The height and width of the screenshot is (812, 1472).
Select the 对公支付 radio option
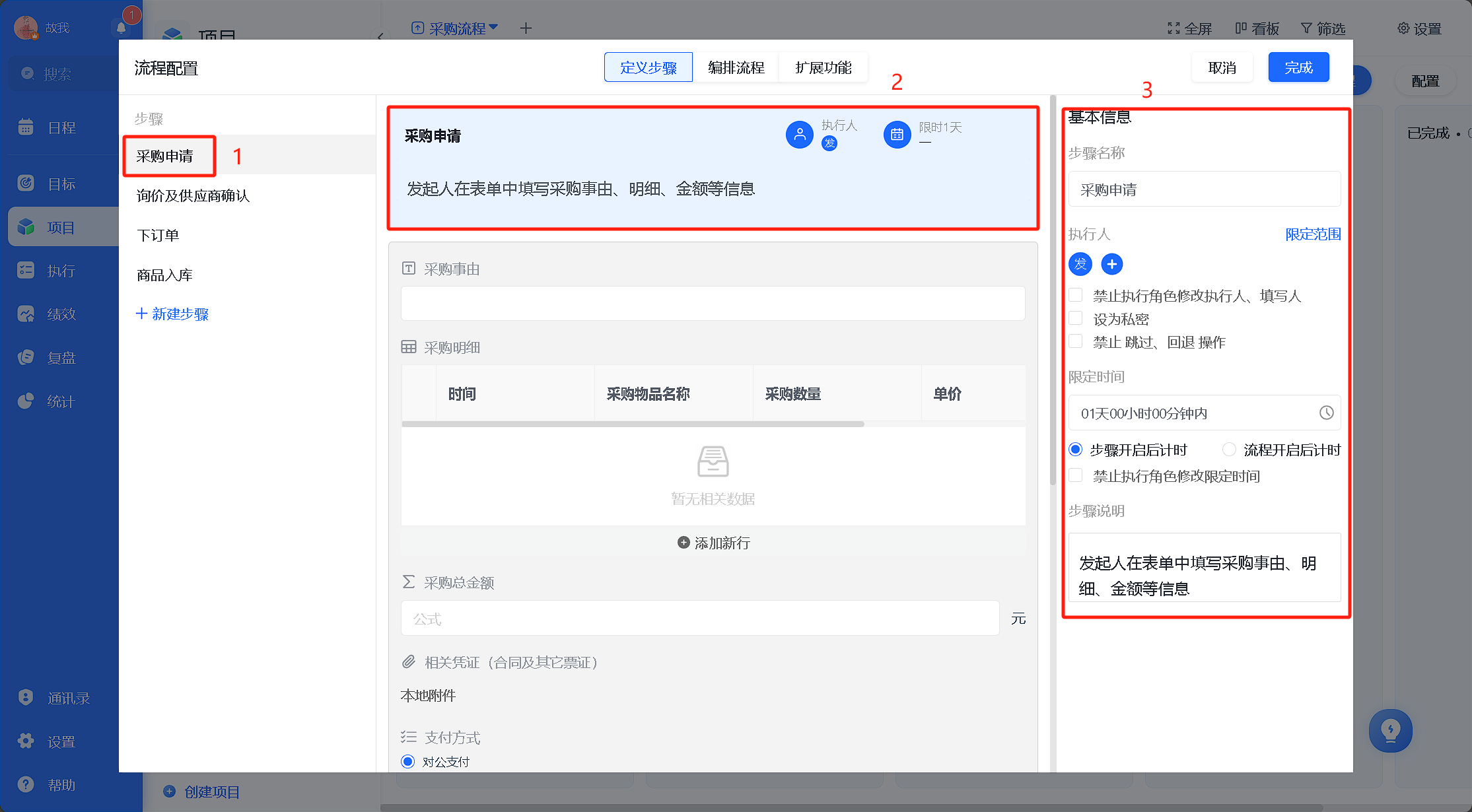pyautogui.click(x=408, y=762)
